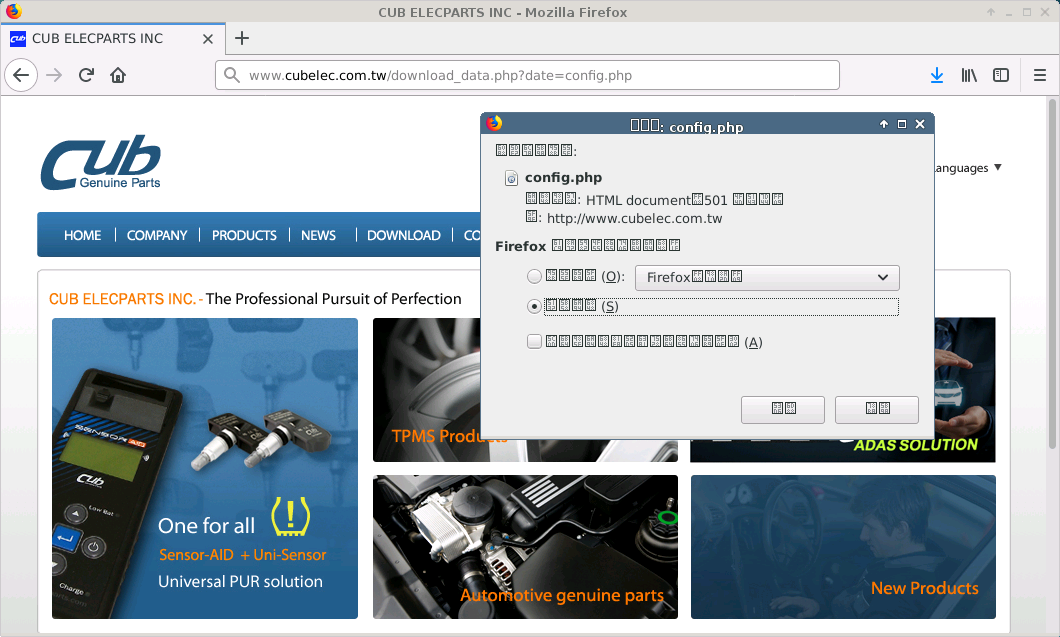Click the forward navigation arrow

pos(54,75)
